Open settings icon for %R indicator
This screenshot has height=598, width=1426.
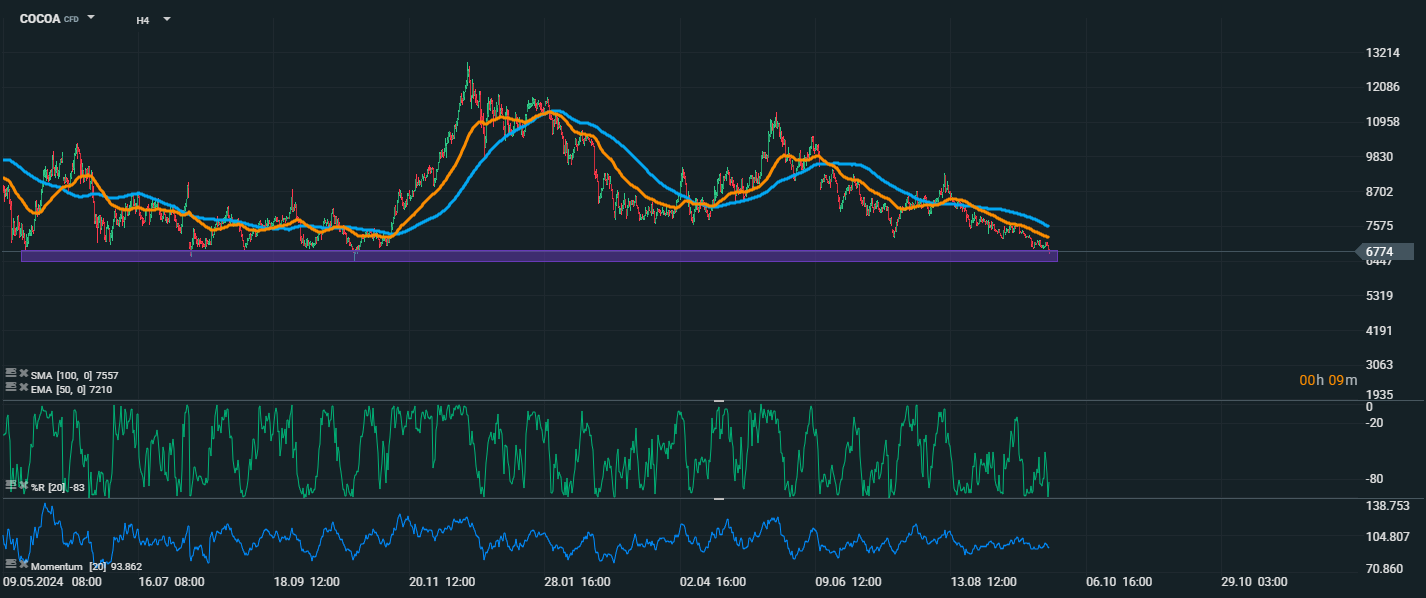11,485
